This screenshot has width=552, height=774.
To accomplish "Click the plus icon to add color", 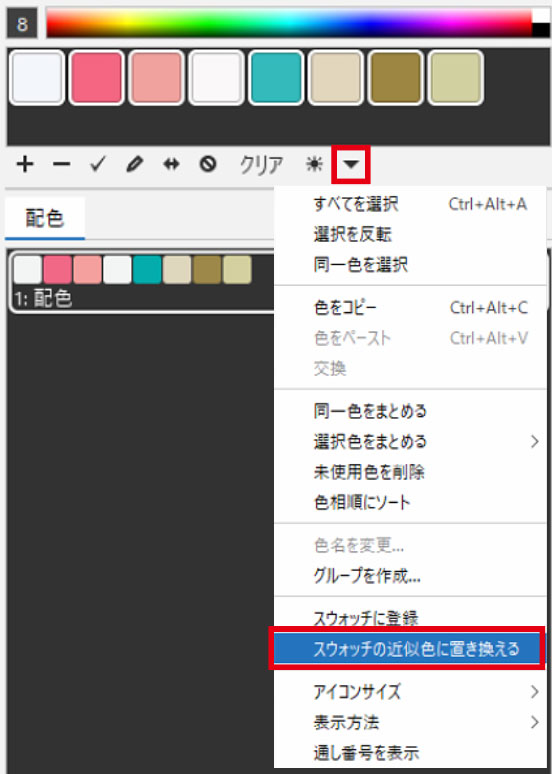I will point(25,164).
